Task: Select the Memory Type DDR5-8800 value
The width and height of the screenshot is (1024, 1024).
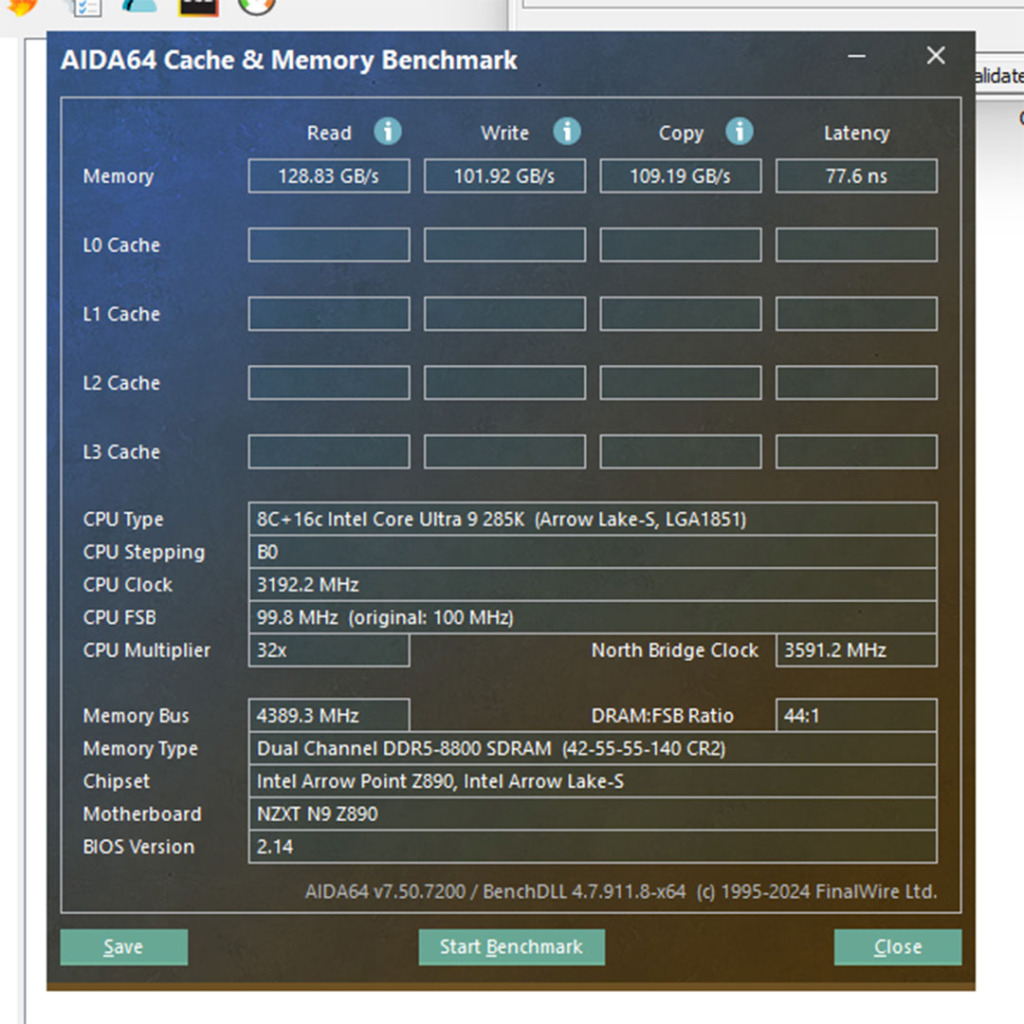Action: coord(593,748)
